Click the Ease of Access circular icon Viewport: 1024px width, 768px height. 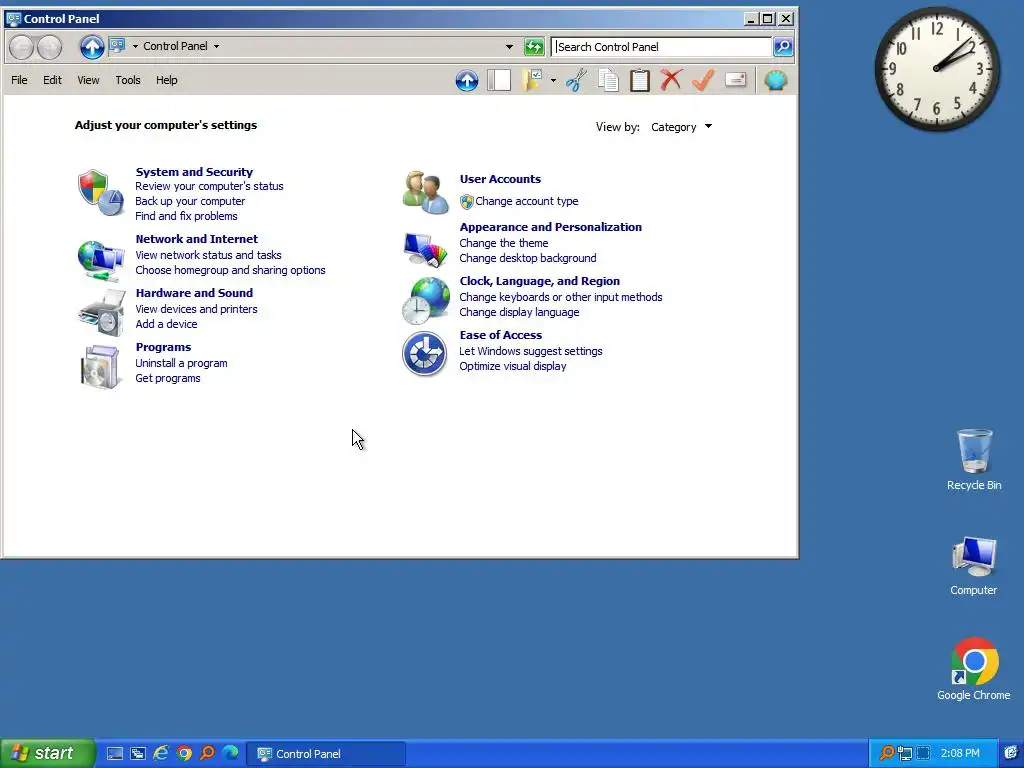[x=424, y=354]
